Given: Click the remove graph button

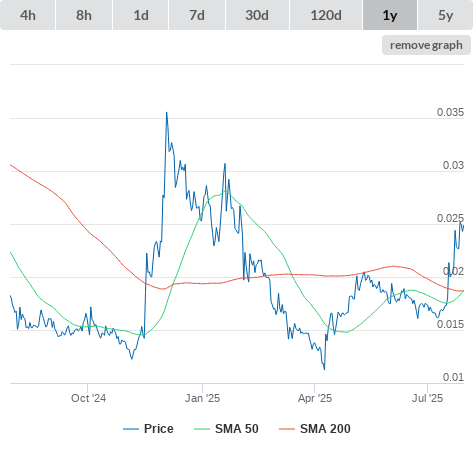Looking at the screenshot, I should coord(426,45).
